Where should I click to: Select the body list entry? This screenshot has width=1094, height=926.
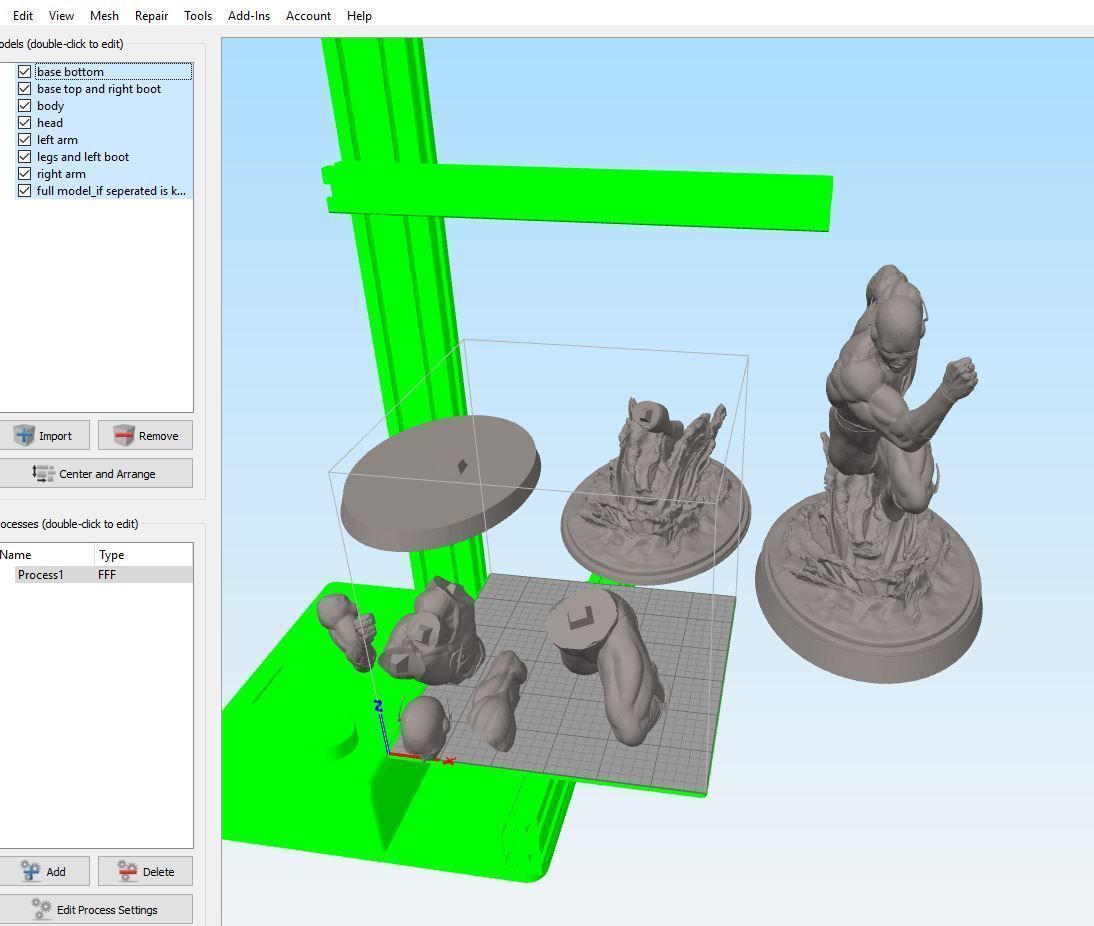pyautogui.click(x=50, y=105)
